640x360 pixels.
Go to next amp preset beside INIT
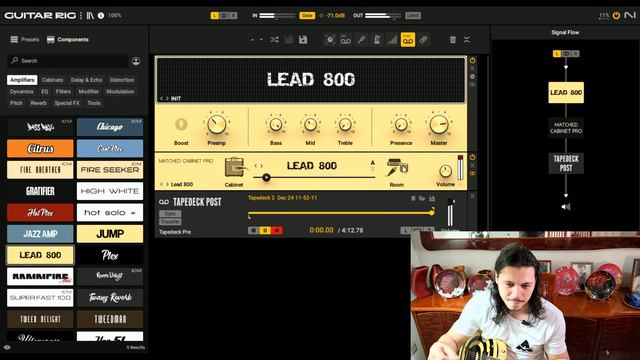pos(167,98)
